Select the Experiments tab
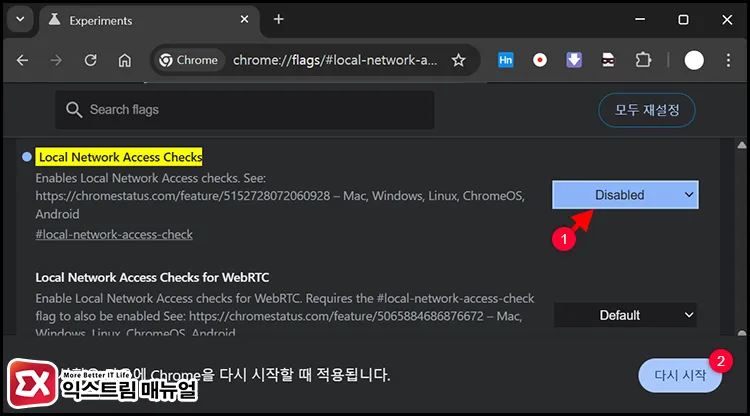 pyautogui.click(x=149, y=20)
